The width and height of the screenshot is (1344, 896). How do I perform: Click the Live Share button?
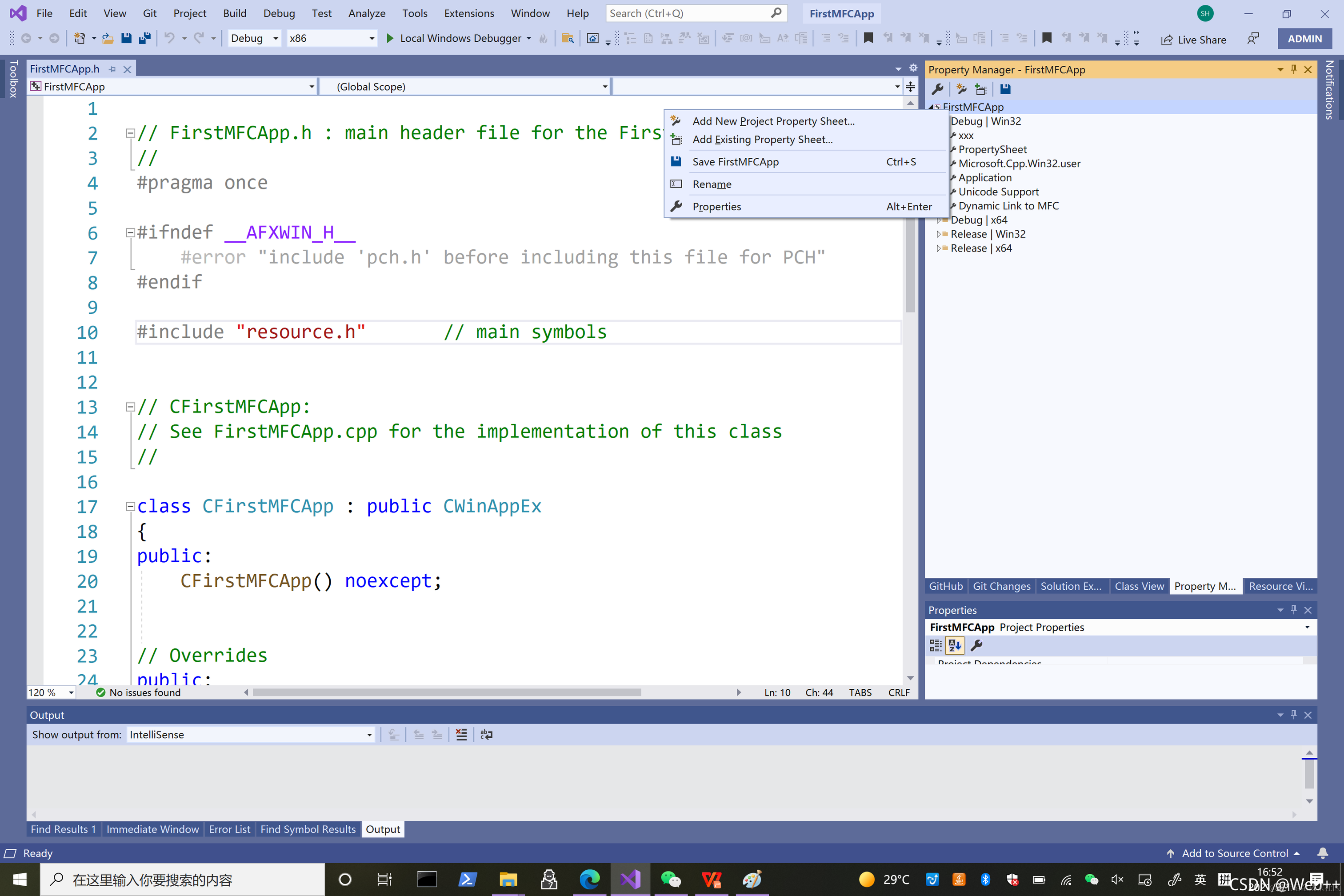[1193, 40]
